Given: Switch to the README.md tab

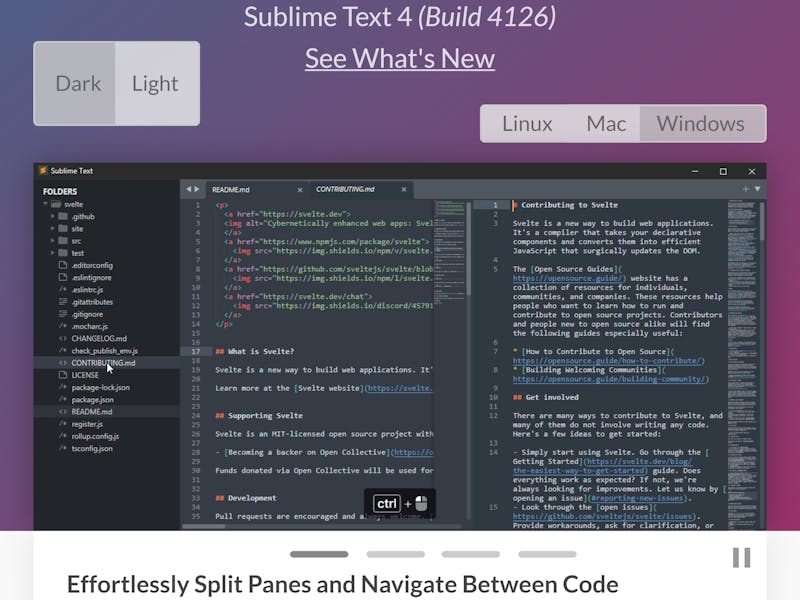Looking at the screenshot, I should tap(230, 188).
